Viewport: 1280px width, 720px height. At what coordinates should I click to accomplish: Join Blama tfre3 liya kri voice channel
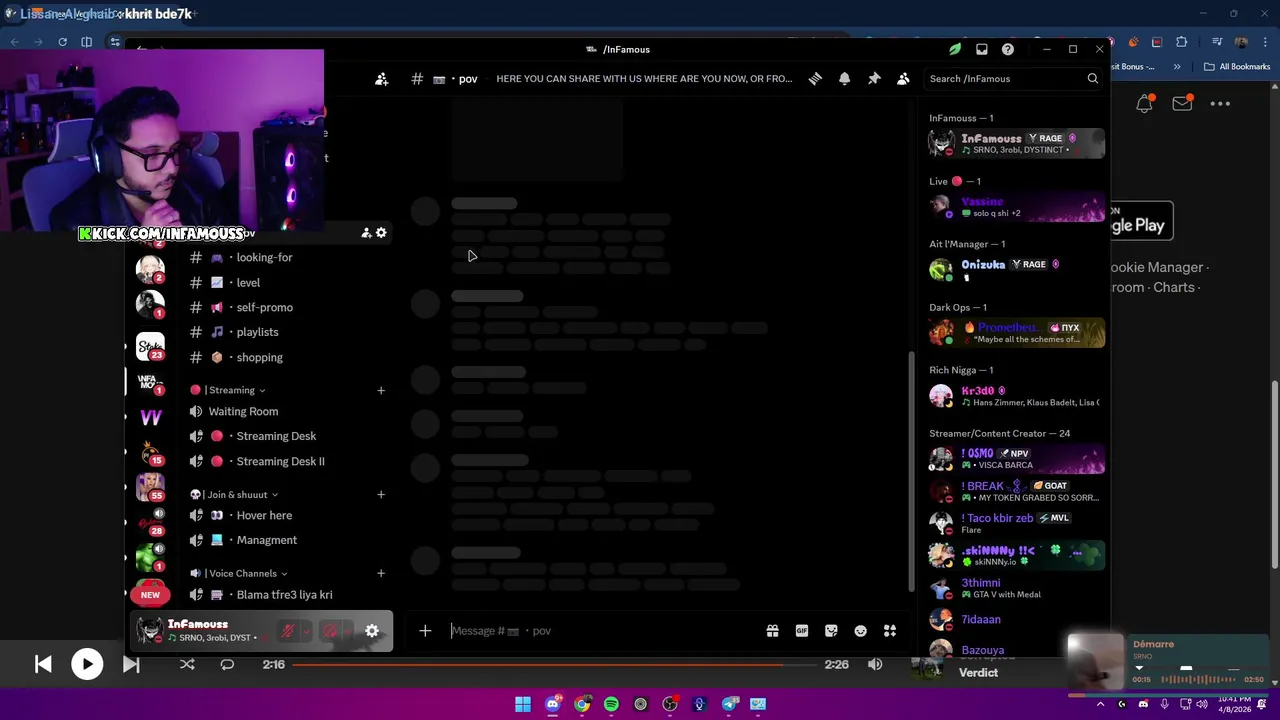pyautogui.click(x=285, y=594)
